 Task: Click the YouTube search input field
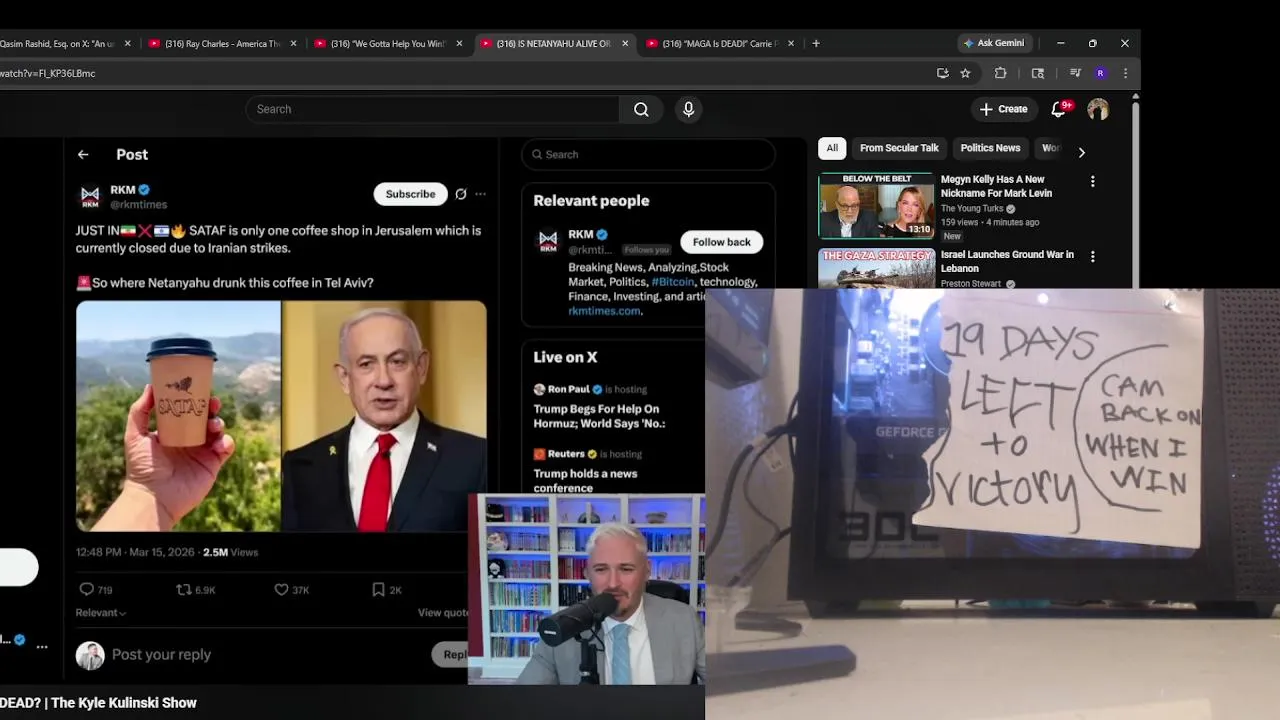pos(434,109)
